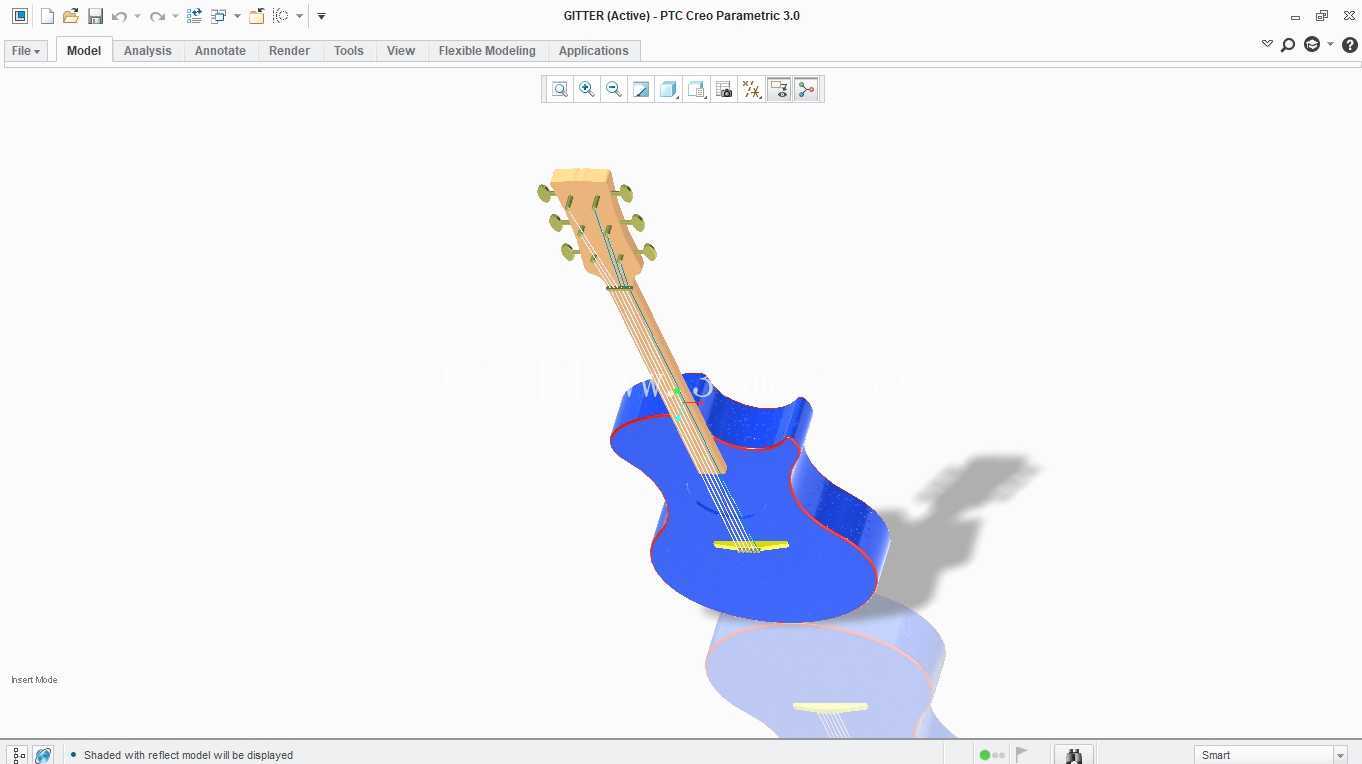Viewport: 1362px width, 764px height.
Task: Expand the Learning Connector dropdown arrow
Action: pos(1330,45)
